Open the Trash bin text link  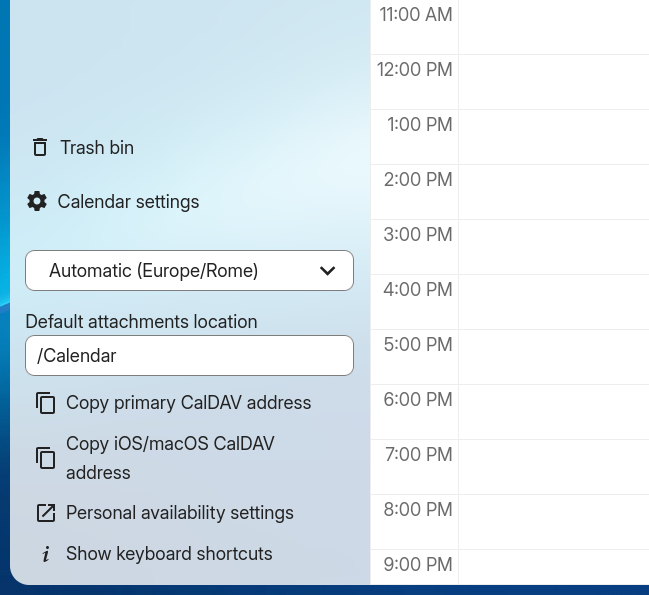point(97,148)
